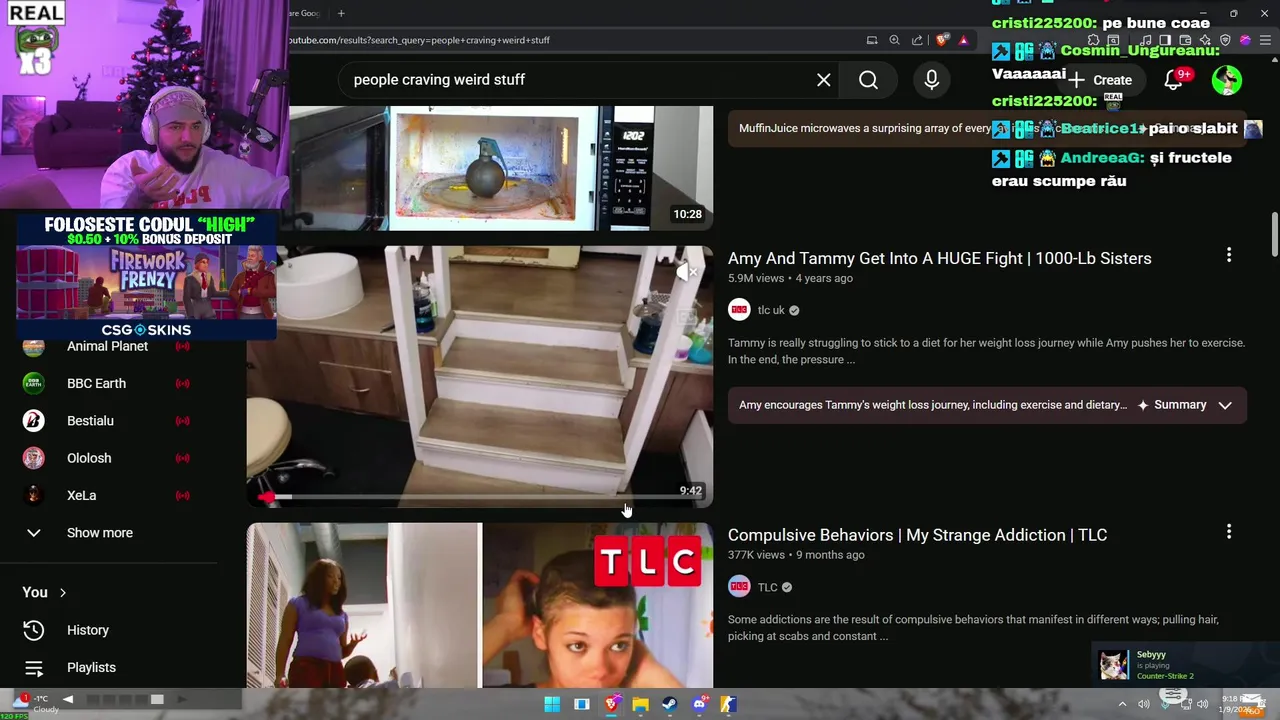Click the Playlists list icon

coord(34,667)
